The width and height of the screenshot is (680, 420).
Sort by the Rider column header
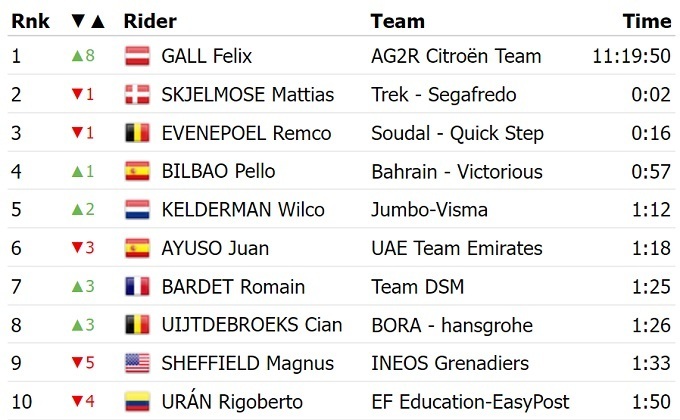[x=150, y=21]
